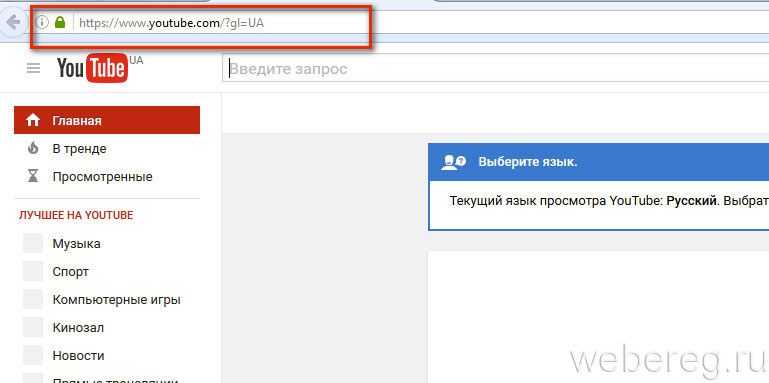
Task: Click the browser back arrow button
Action: point(13,23)
